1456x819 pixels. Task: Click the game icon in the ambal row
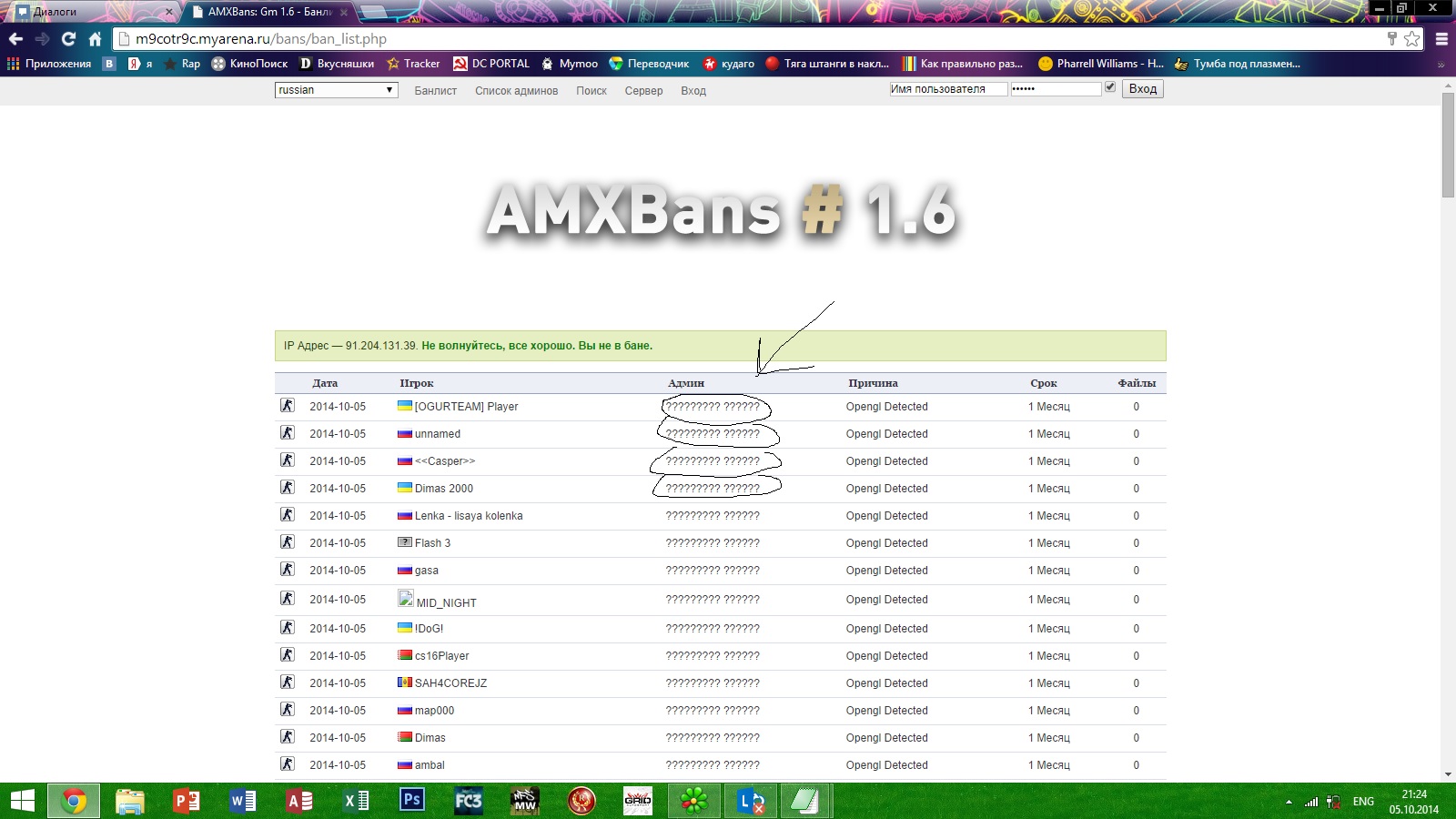point(288,764)
